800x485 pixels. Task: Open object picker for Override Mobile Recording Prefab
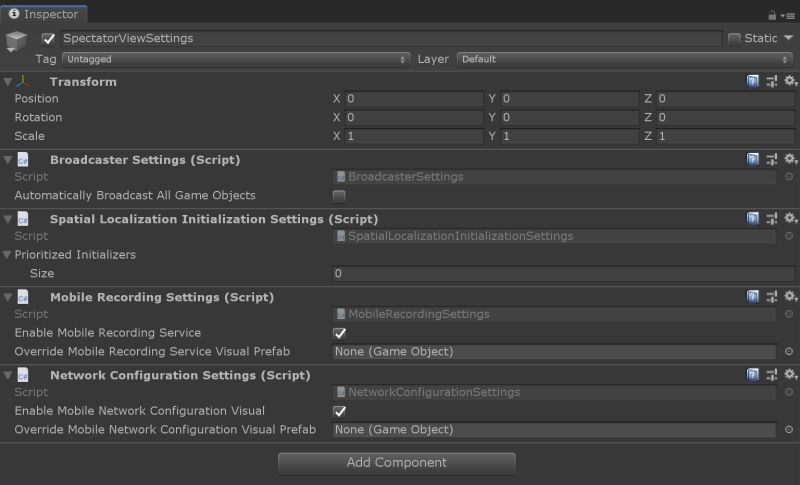click(x=789, y=351)
